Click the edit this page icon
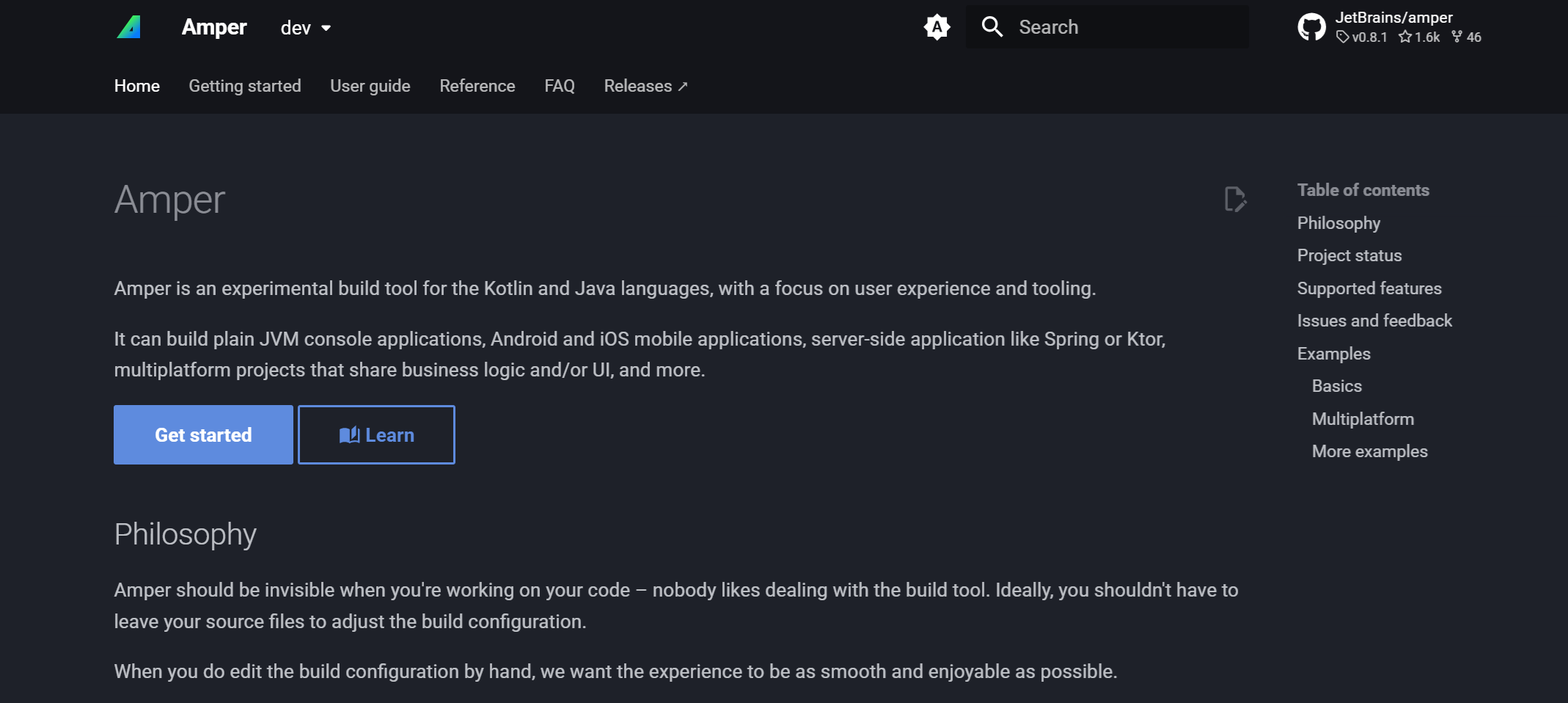The width and height of the screenshot is (1568, 703). tap(1235, 199)
